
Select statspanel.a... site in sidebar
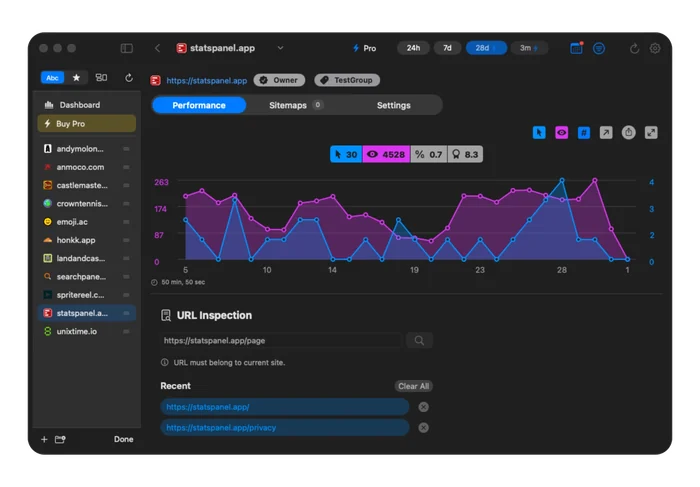point(87,313)
